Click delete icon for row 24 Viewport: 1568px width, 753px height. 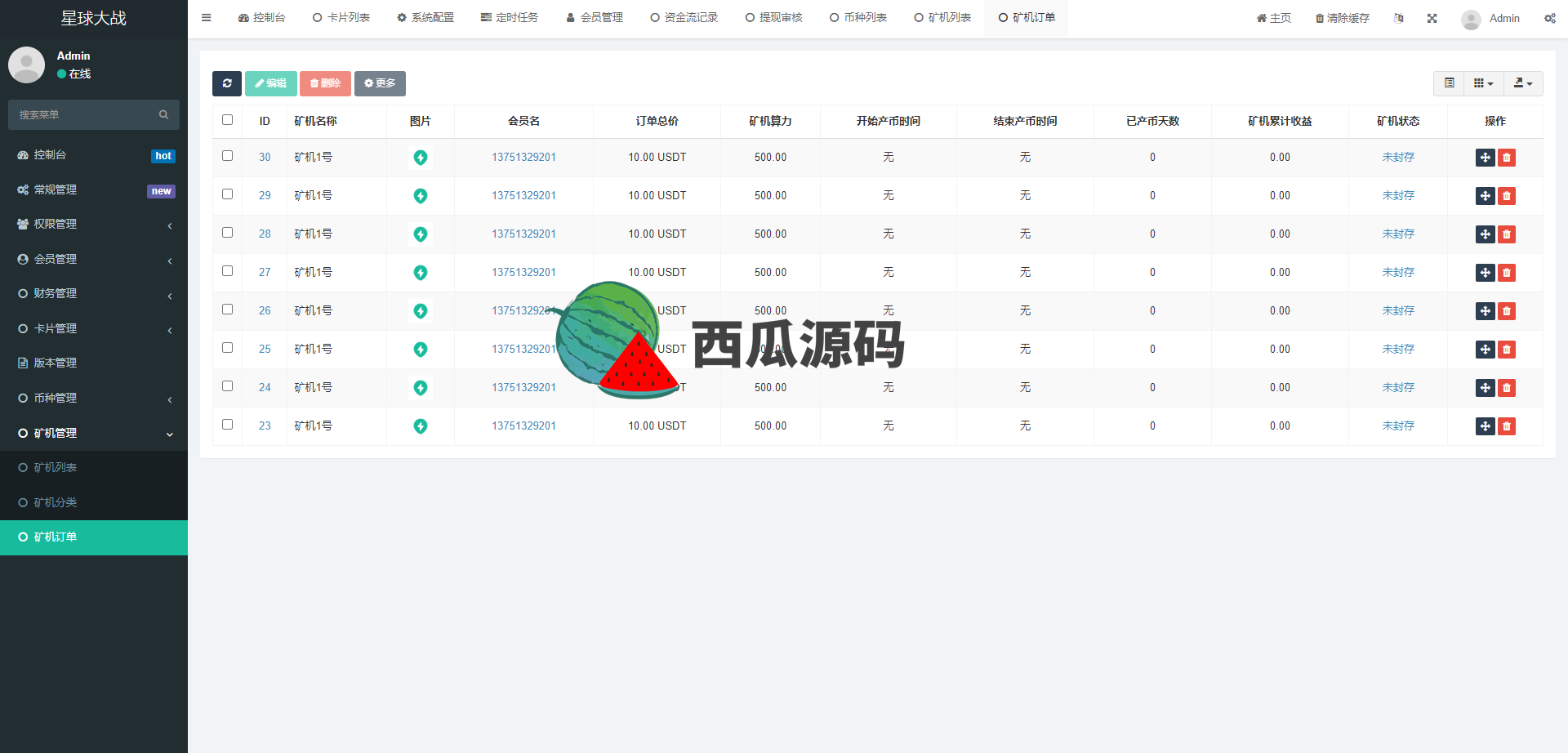click(x=1507, y=388)
